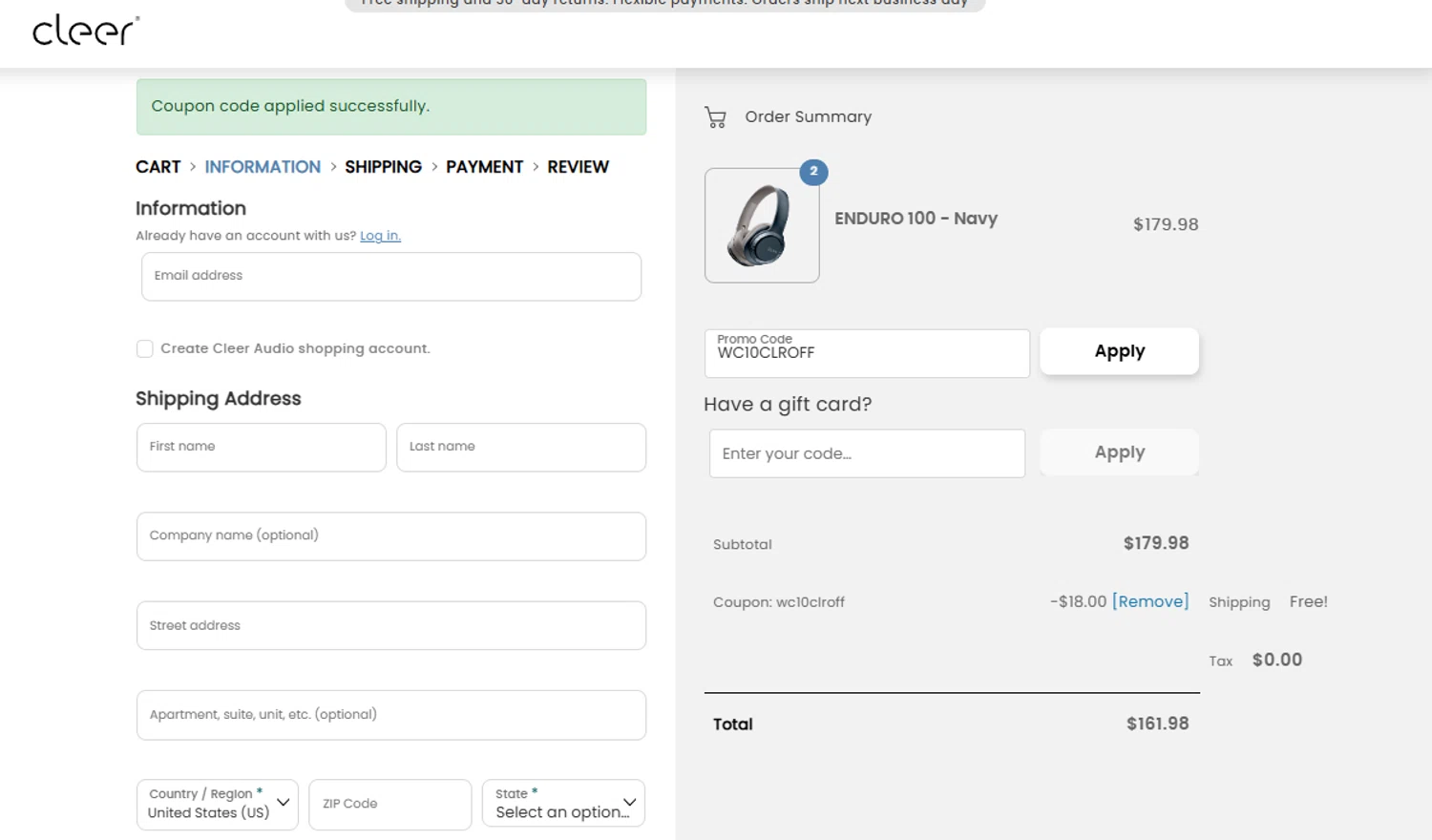Click the Order Summary cart icon

pos(715,117)
